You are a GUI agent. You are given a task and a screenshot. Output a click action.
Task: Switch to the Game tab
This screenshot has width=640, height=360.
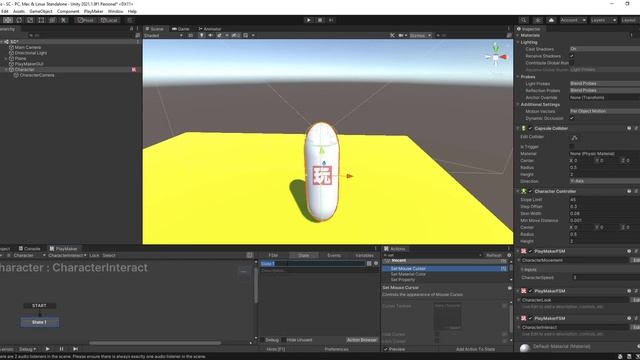coord(180,29)
